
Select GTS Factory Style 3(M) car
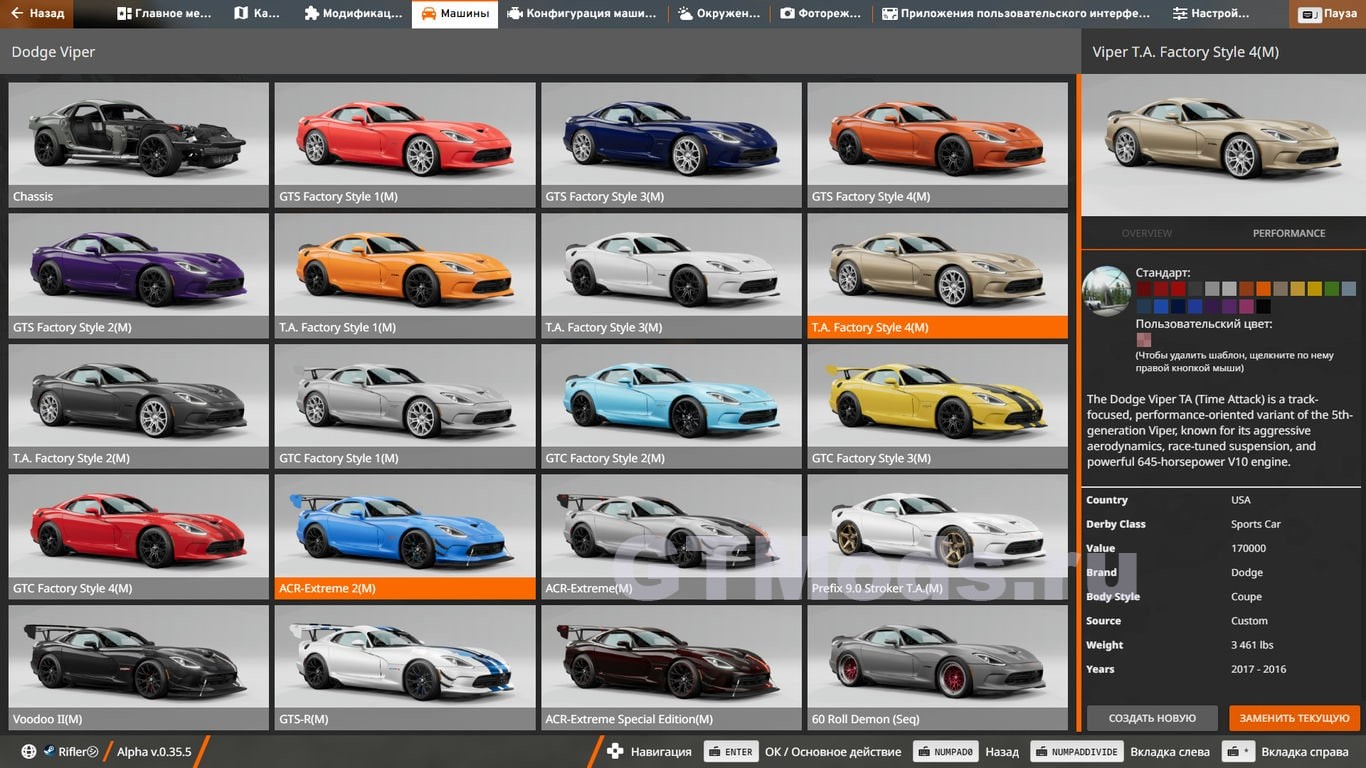[671, 144]
